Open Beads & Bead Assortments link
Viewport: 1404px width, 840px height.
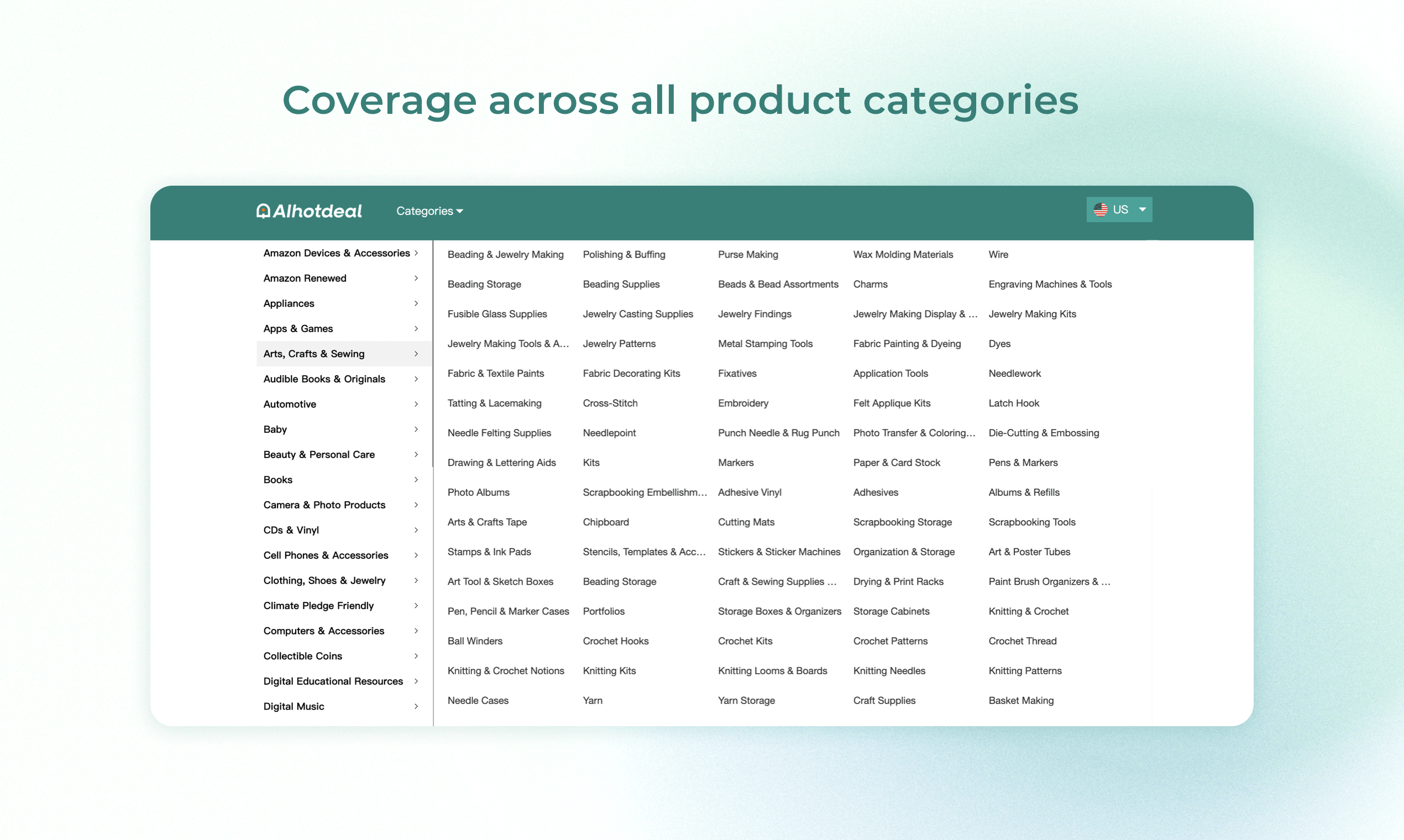tap(778, 284)
